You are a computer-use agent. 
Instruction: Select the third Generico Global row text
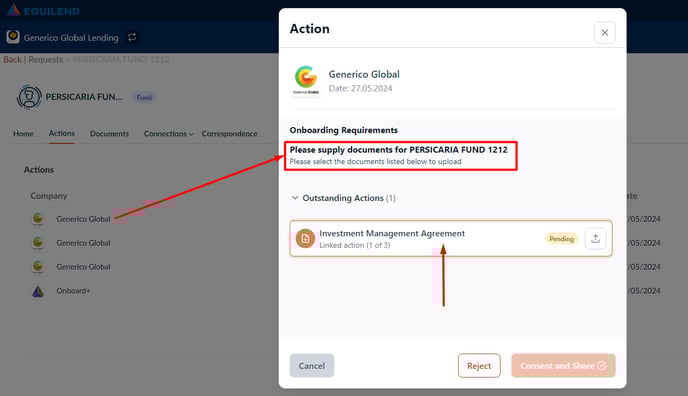point(83,267)
